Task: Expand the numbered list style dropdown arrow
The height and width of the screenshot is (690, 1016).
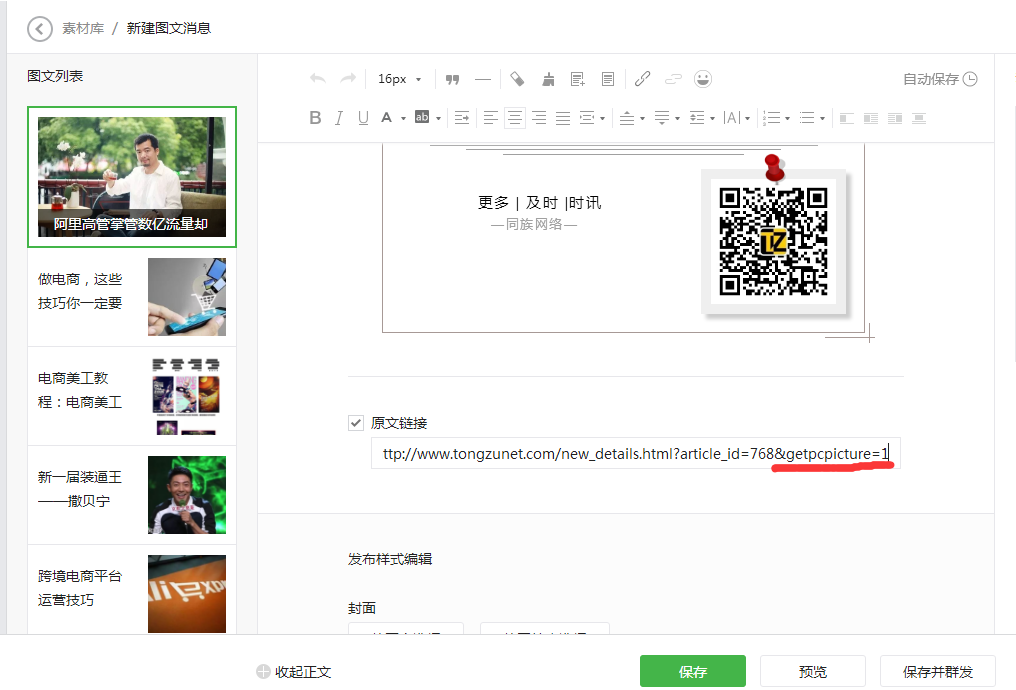Action: pos(787,119)
